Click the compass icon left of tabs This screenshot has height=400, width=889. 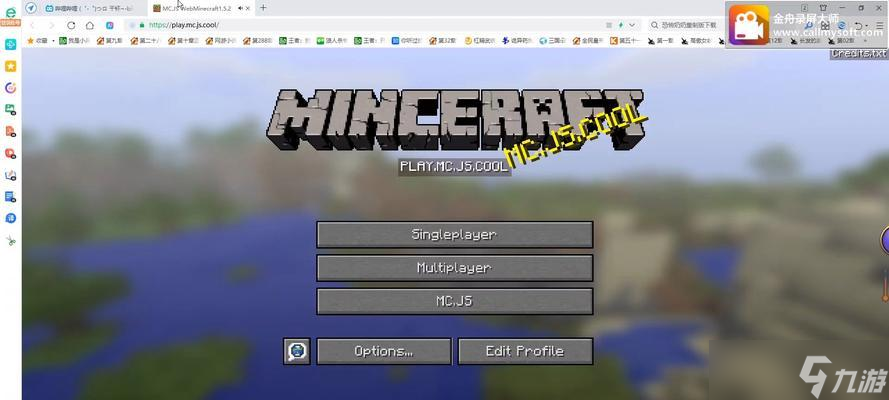coord(31,8)
